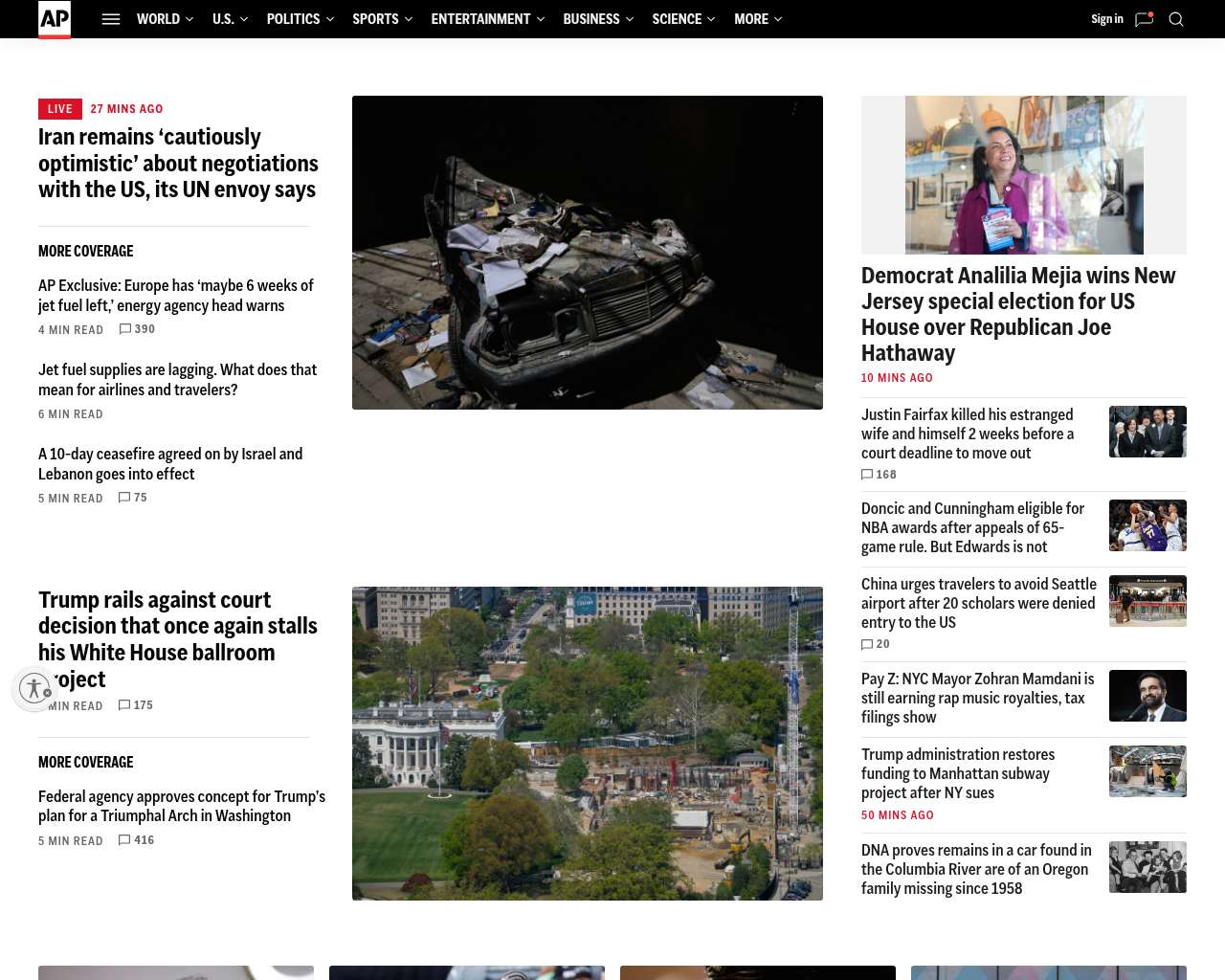Click the Justin Fairfax story thumbnail
The image size is (1225, 980).
click(x=1147, y=432)
